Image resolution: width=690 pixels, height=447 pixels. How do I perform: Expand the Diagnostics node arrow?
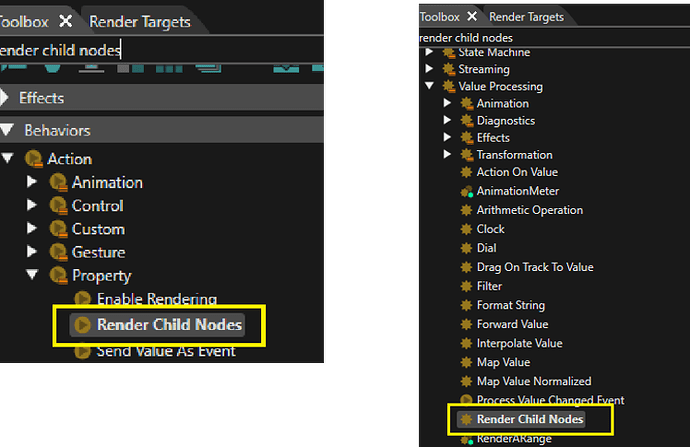(448, 120)
